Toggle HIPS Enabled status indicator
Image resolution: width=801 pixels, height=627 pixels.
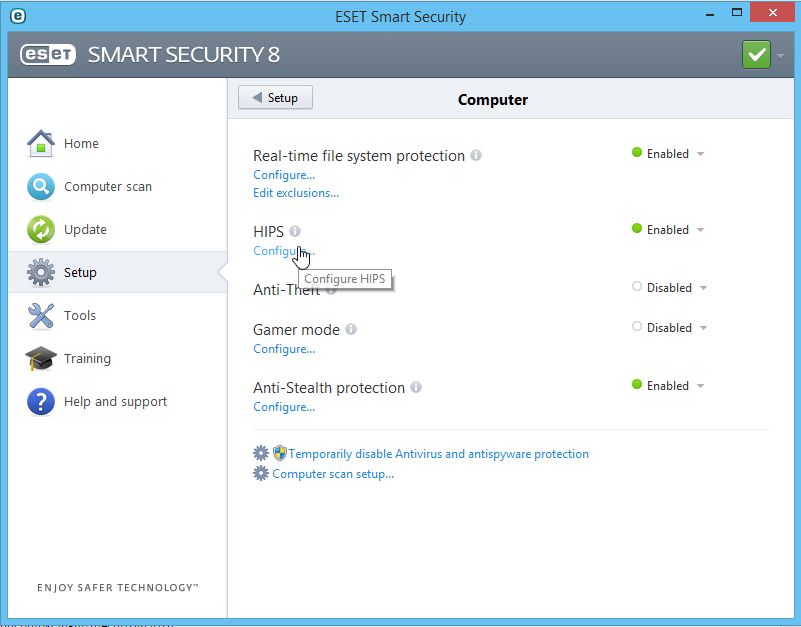click(x=637, y=229)
